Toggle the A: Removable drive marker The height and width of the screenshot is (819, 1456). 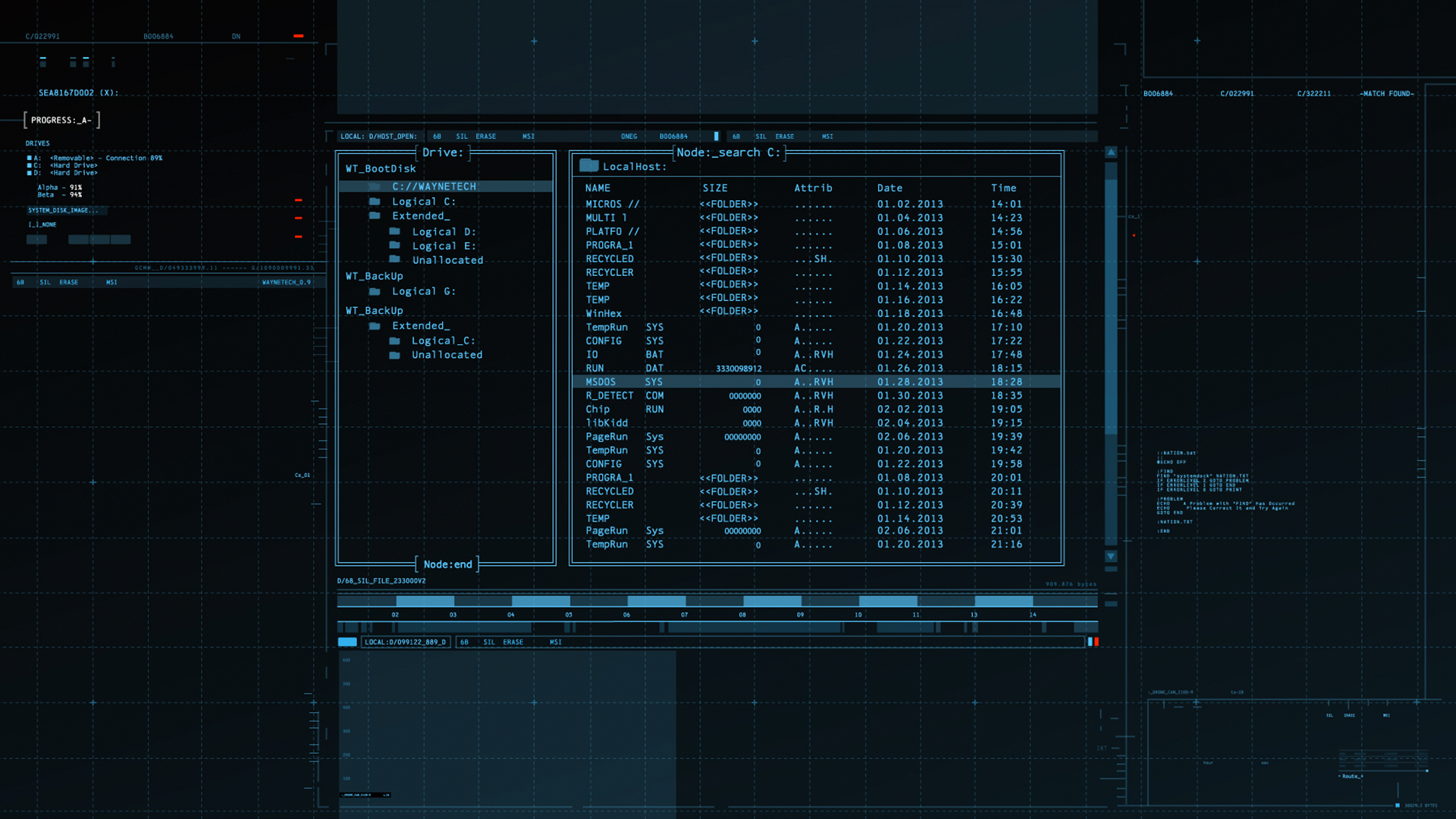point(30,158)
